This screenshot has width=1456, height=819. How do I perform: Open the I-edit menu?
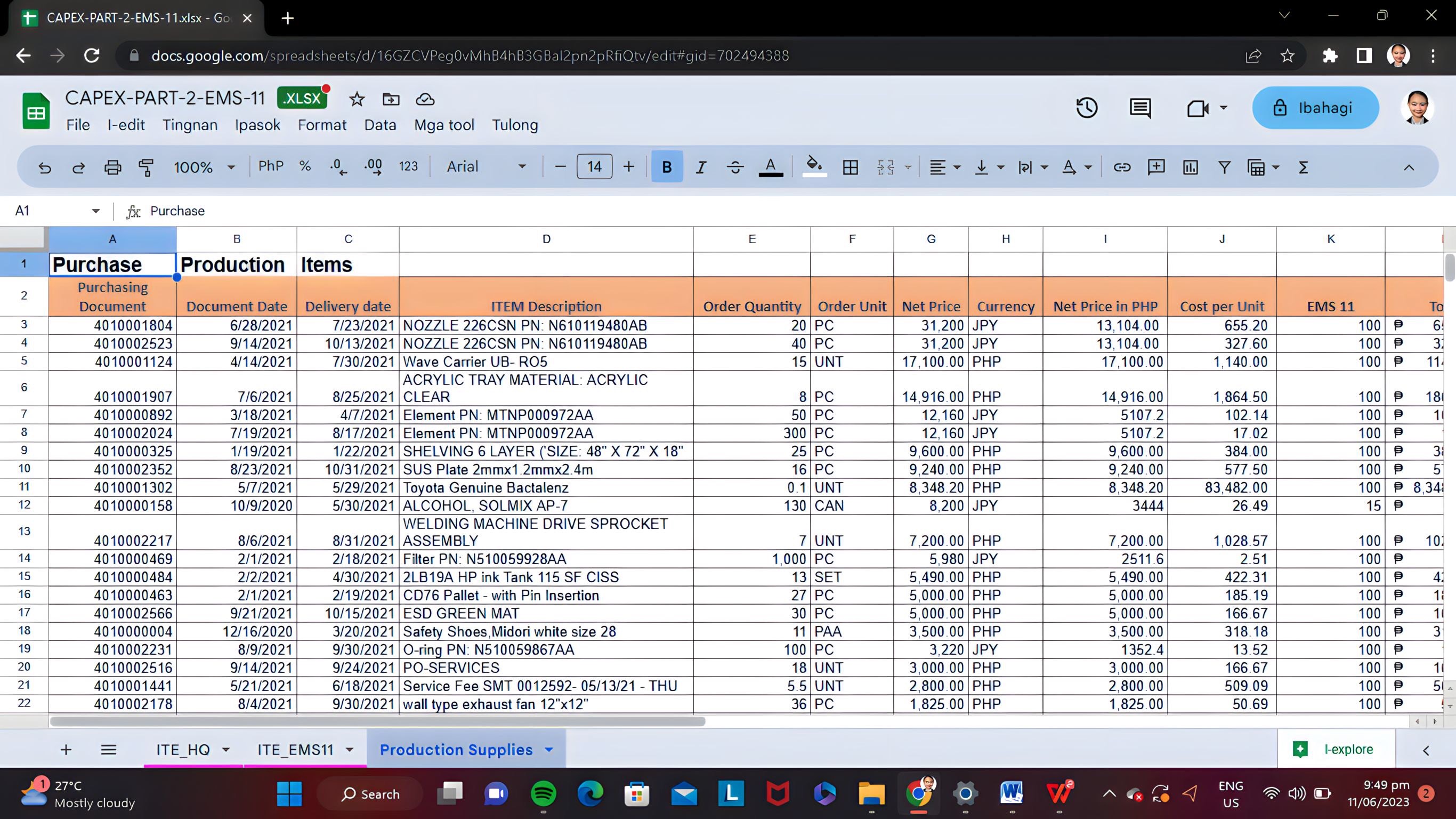(x=126, y=124)
